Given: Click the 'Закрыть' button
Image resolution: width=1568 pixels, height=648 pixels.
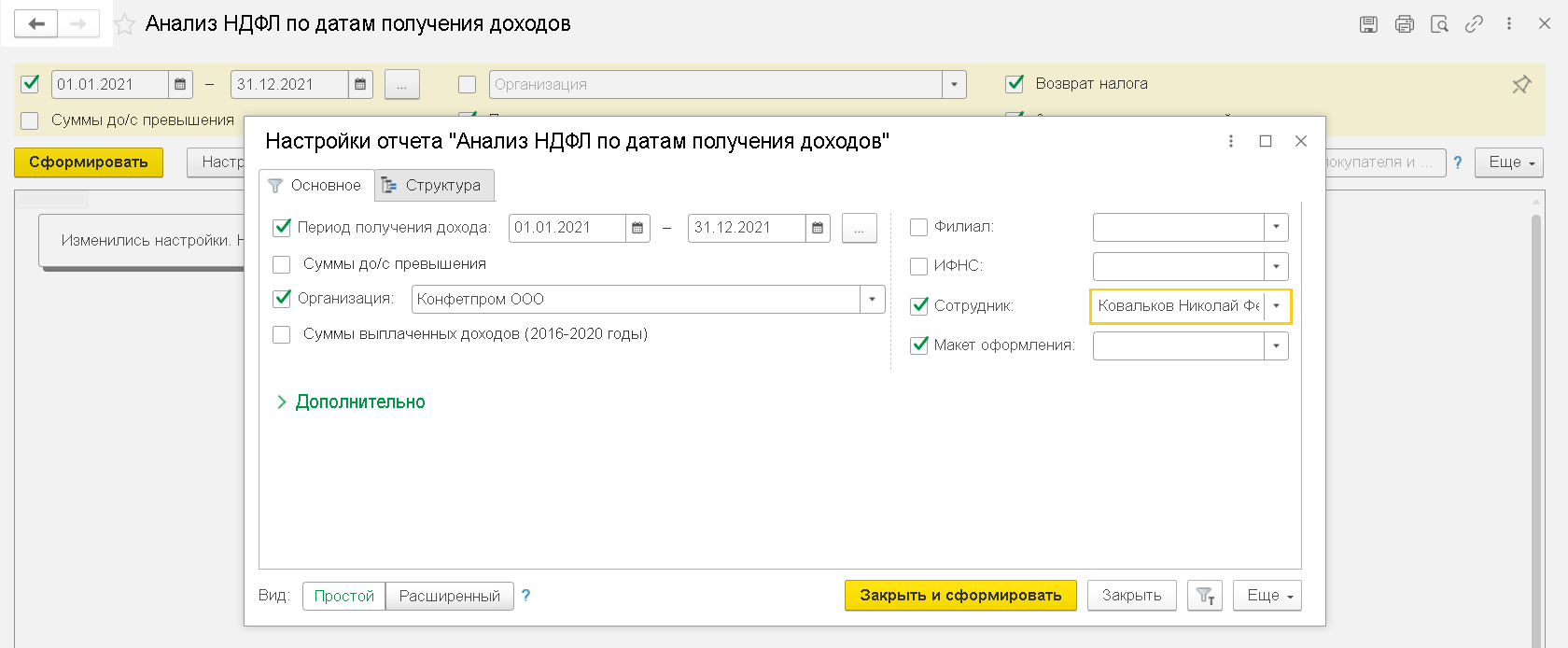Looking at the screenshot, I should (x=1132, y=595).
